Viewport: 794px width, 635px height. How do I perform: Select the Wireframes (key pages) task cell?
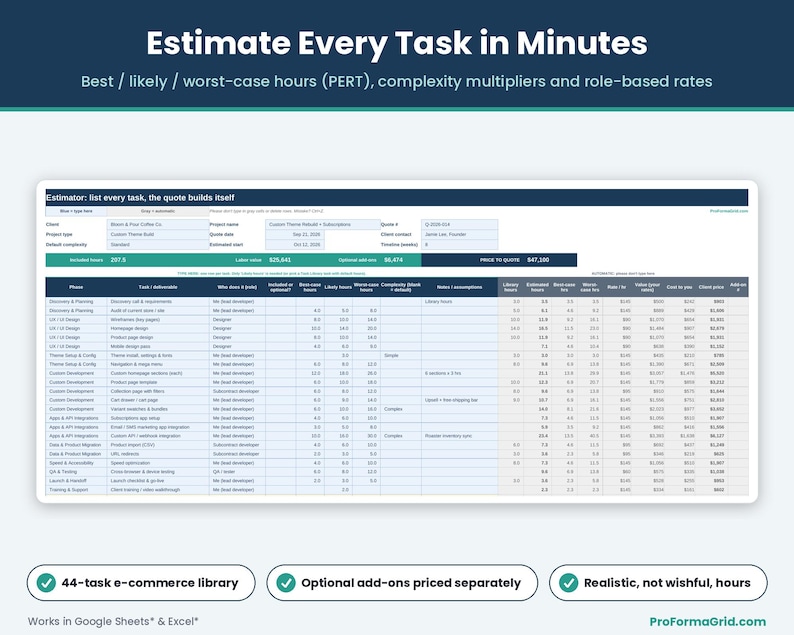click(x=158, y=320)
